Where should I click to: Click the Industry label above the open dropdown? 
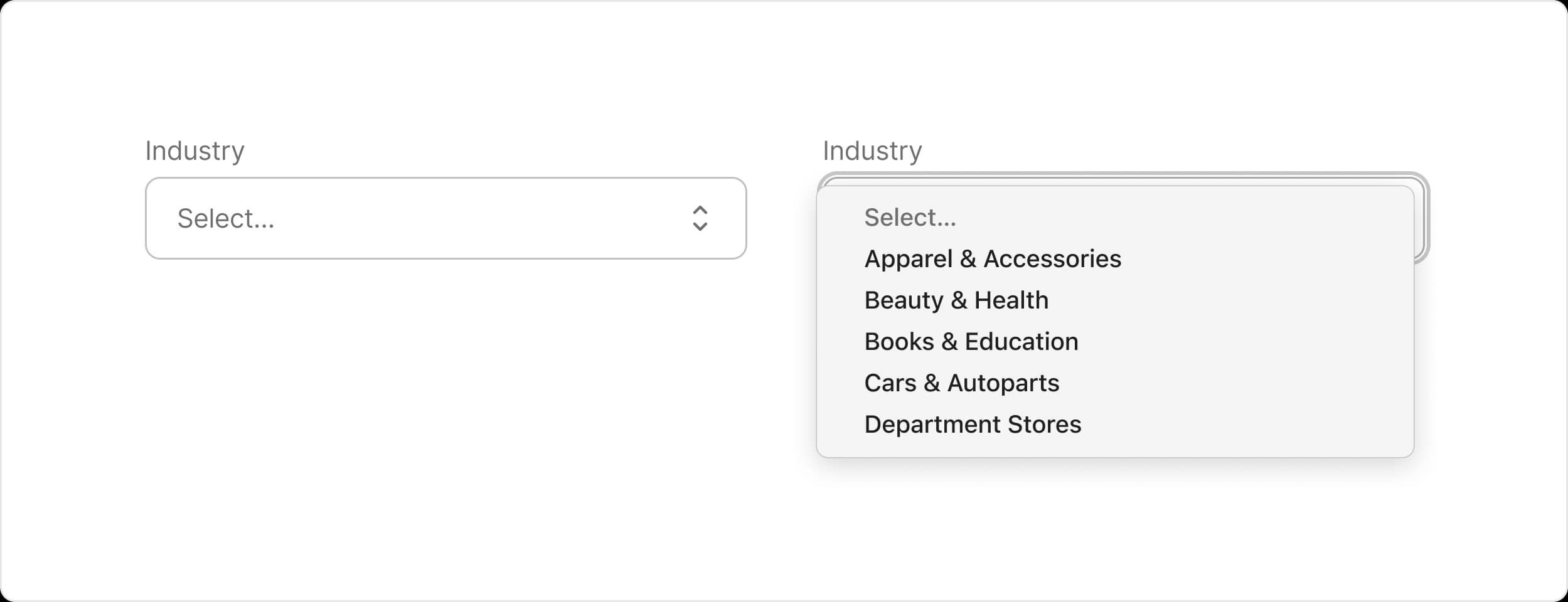pyautogui.click(x=872, y=150)
